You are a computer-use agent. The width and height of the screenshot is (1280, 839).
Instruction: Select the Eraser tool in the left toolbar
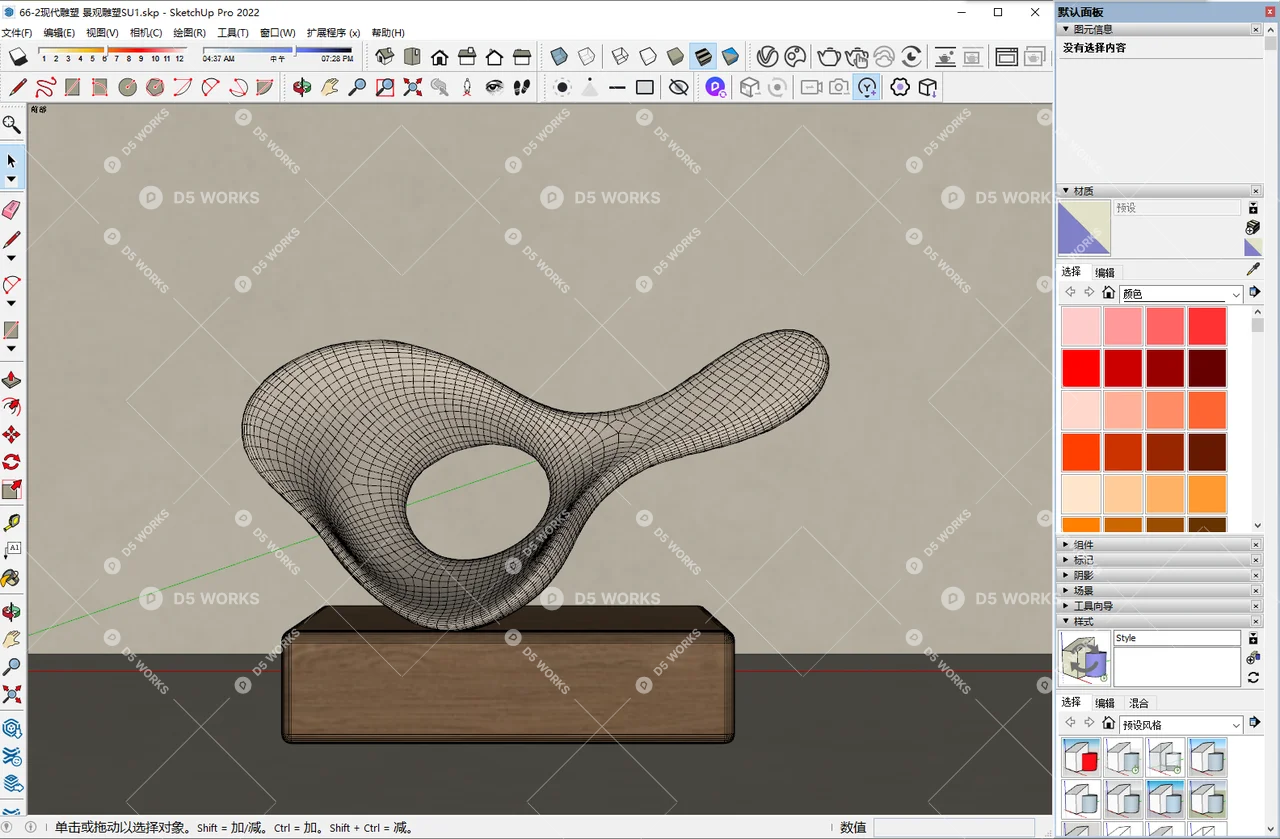tap(12, 210)
